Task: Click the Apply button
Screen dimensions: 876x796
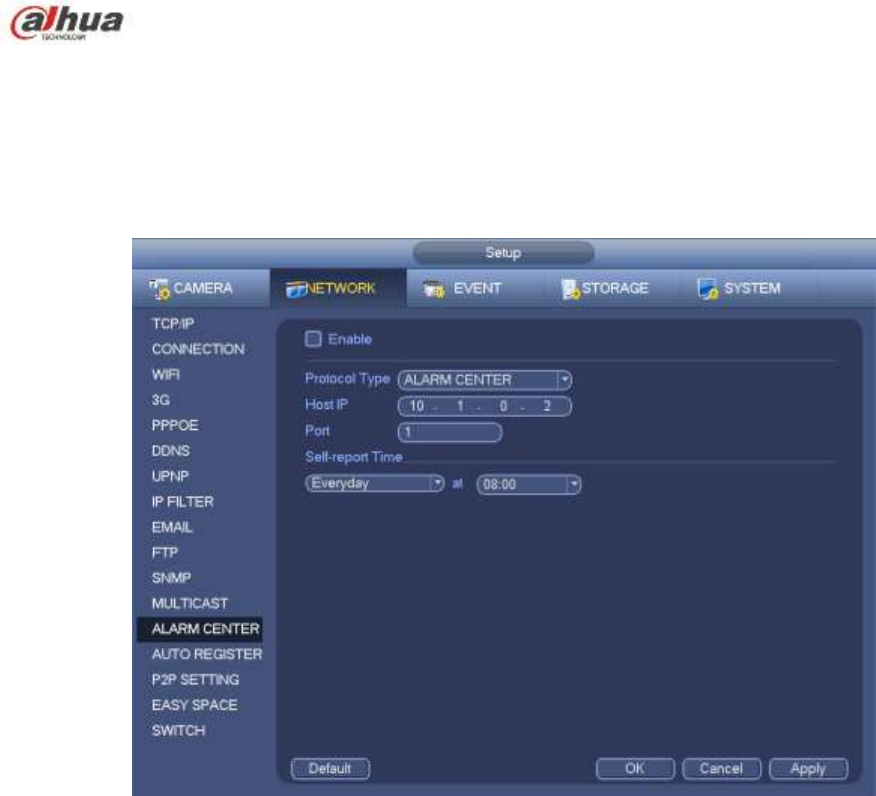Action: (808, 769)
